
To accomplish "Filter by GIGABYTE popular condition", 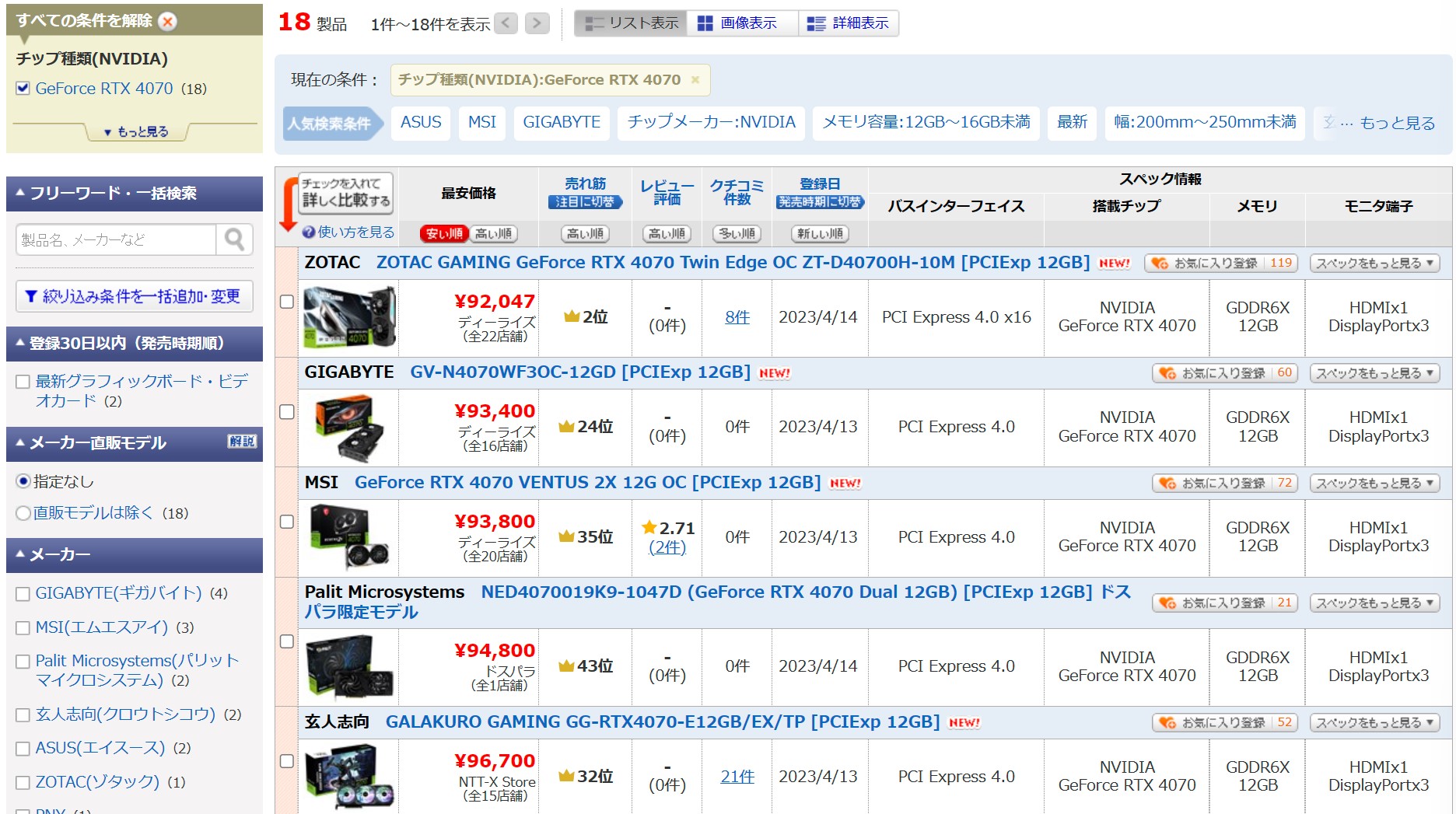I will [562, 123].
